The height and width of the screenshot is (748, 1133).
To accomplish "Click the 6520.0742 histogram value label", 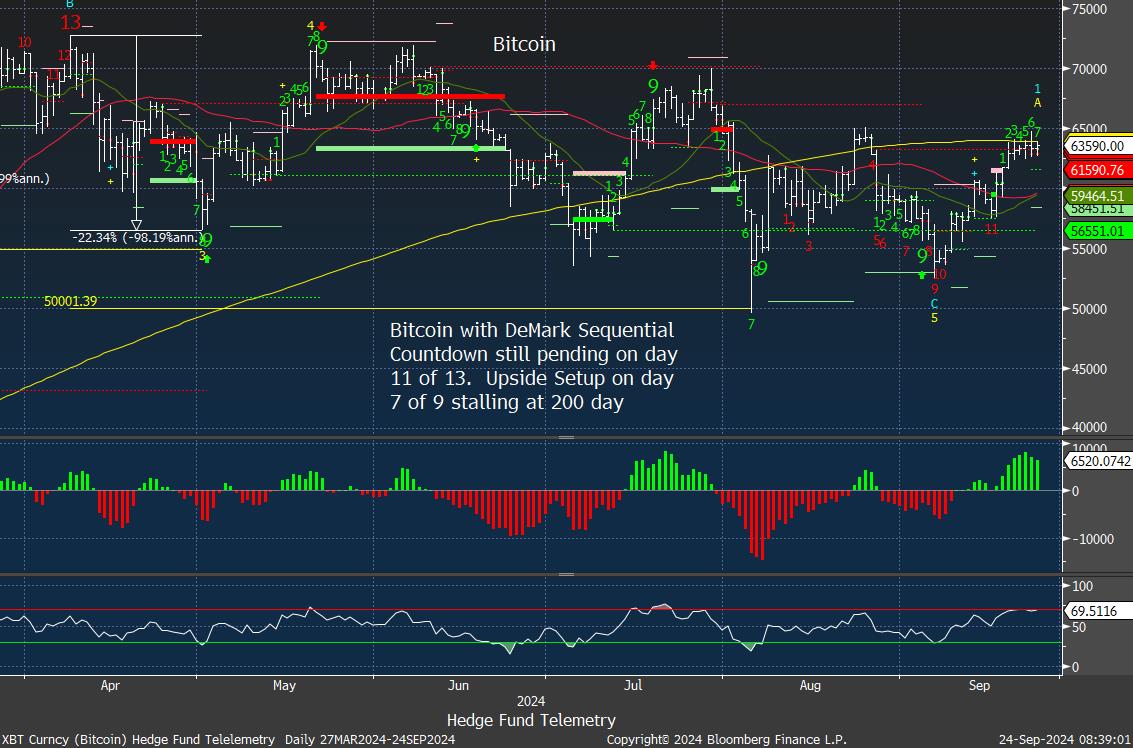I will [x=1097, y=461].
